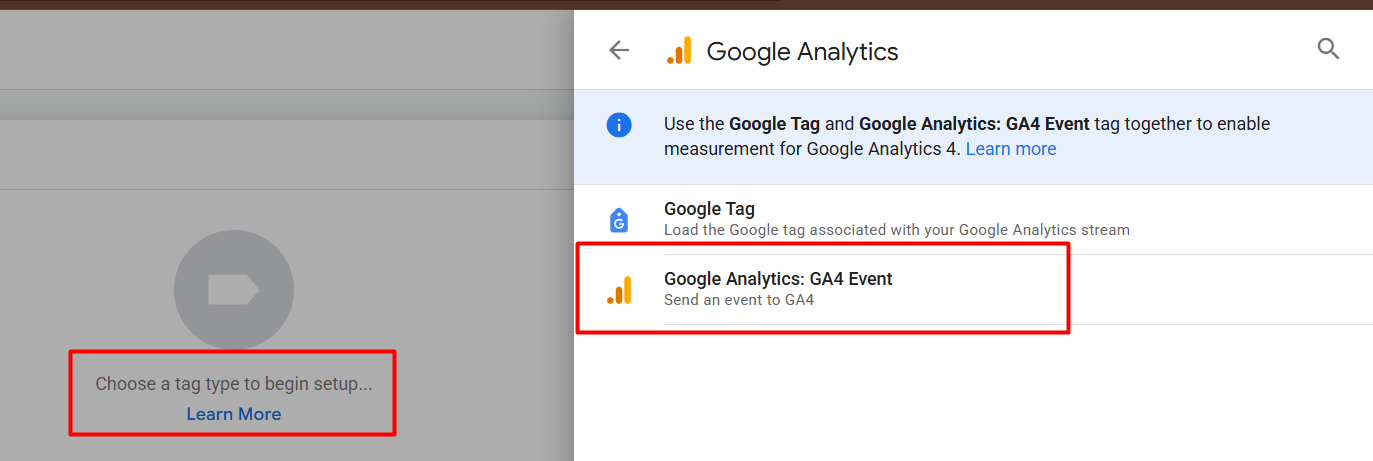
Task: Click the blue Google Tag icon
Action: pos(619,220)
